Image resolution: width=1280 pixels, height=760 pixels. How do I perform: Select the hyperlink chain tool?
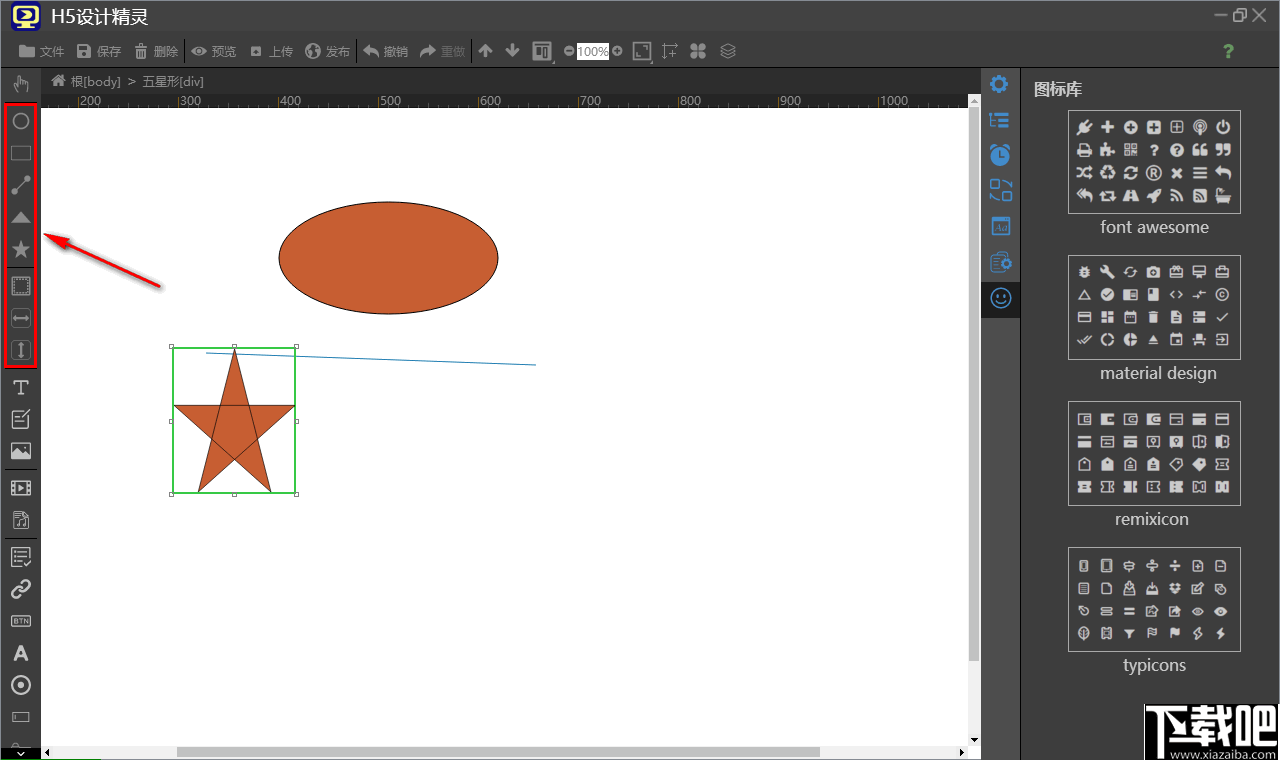pyautogui.click(x=20, y=589)
